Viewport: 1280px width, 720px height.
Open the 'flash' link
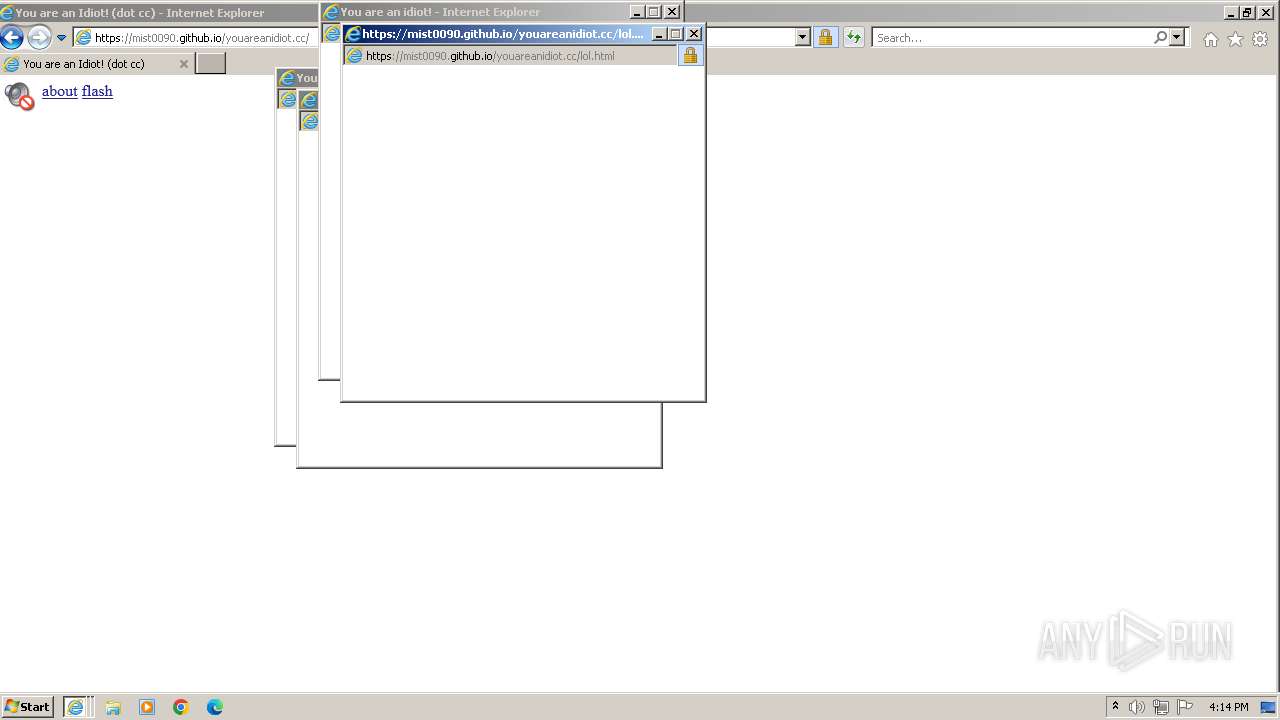97,91
